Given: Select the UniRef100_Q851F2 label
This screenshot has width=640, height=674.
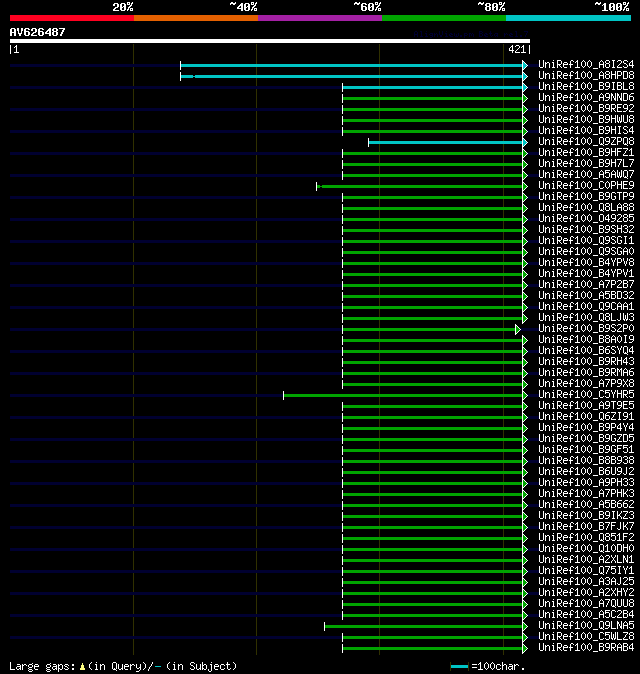Looking at the screenshot, I should pyautogui.click(x=586, y=537).
